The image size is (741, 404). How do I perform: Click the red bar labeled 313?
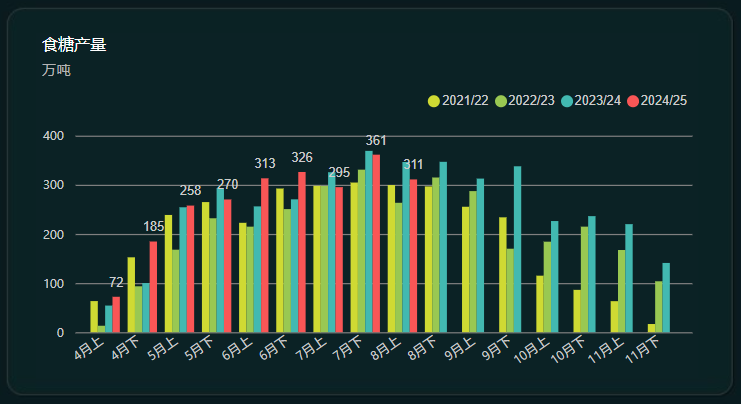265,256
